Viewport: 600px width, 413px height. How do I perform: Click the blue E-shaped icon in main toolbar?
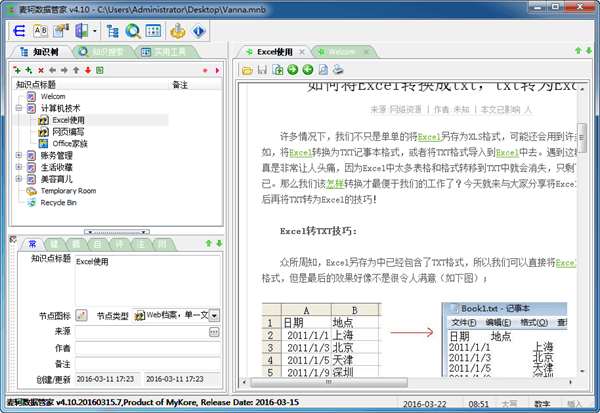19,31
